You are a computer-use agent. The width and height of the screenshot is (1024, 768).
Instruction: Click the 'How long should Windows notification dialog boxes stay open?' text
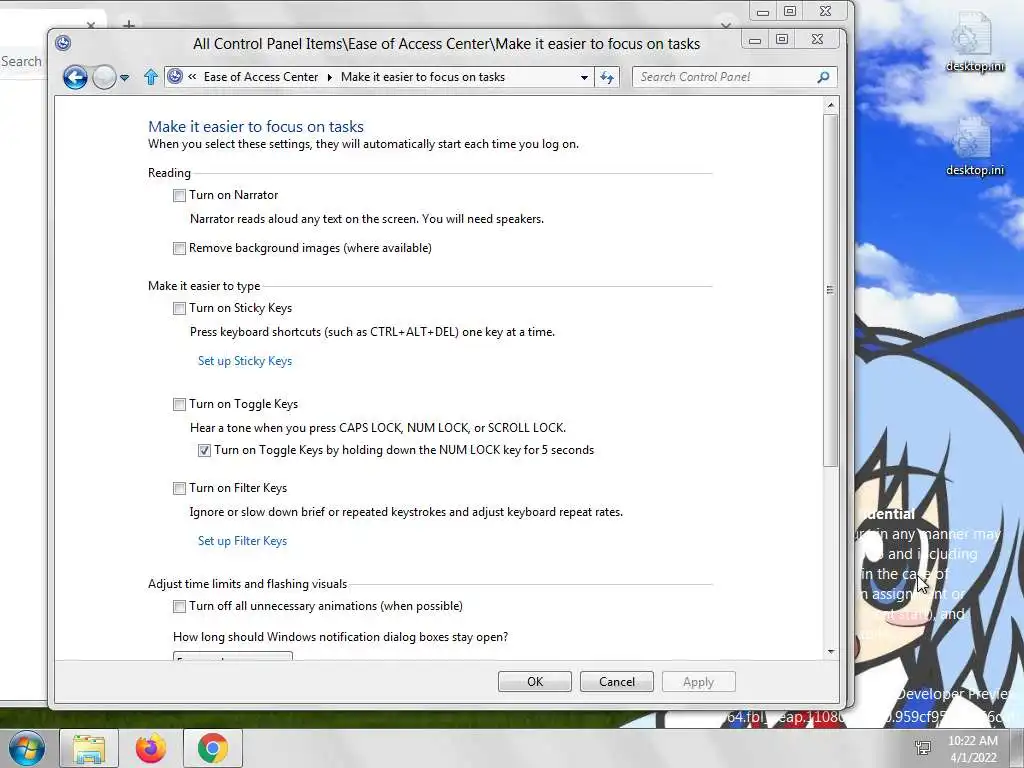[340, 637]
